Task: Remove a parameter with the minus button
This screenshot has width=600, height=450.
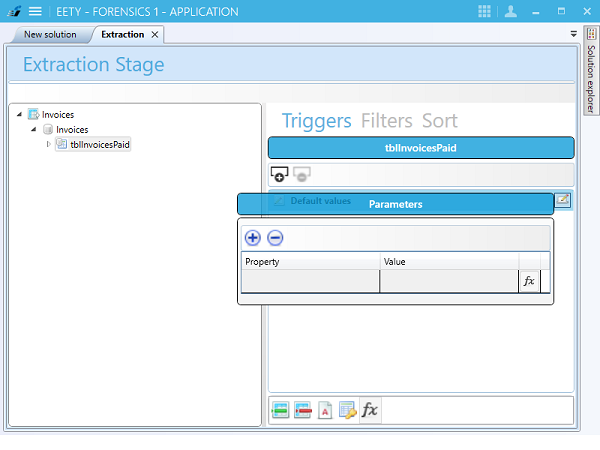Action: pyautogui.click(x=275, y=238)
